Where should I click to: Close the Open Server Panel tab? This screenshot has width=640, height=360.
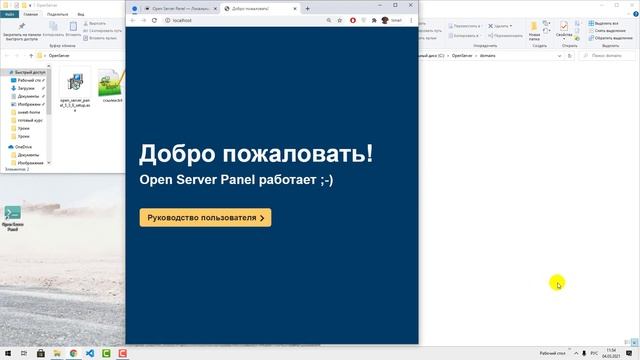(x=215, y=9)
